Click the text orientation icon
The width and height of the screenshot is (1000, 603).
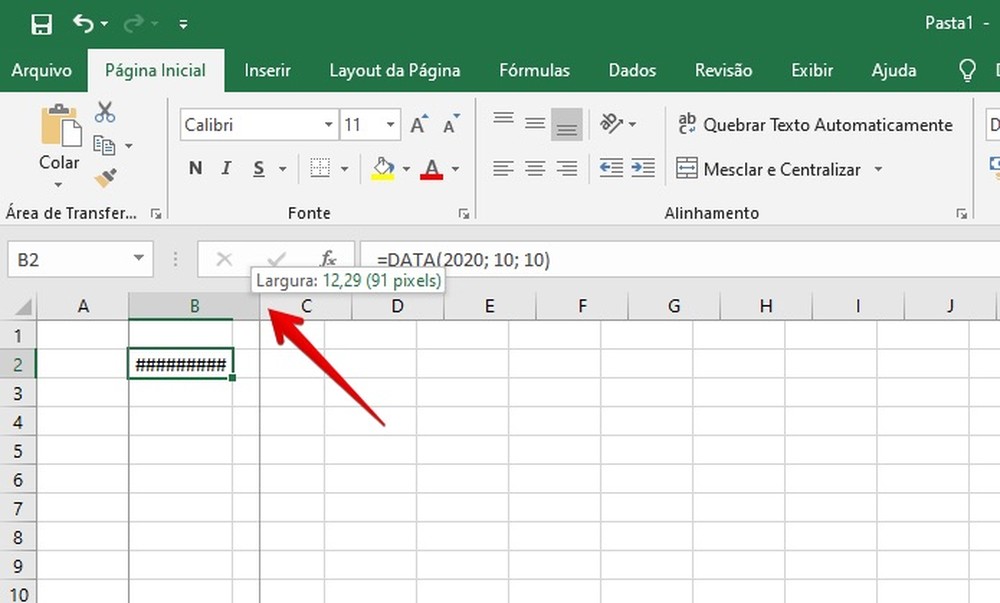tap(610, 123)
